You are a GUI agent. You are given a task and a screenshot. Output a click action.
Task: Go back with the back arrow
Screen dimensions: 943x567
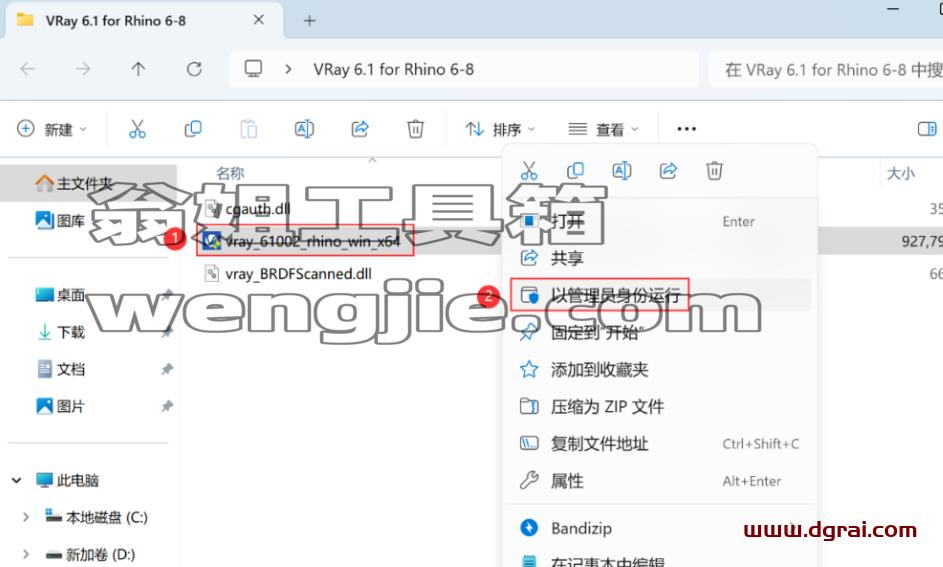(x=28, y=69)
